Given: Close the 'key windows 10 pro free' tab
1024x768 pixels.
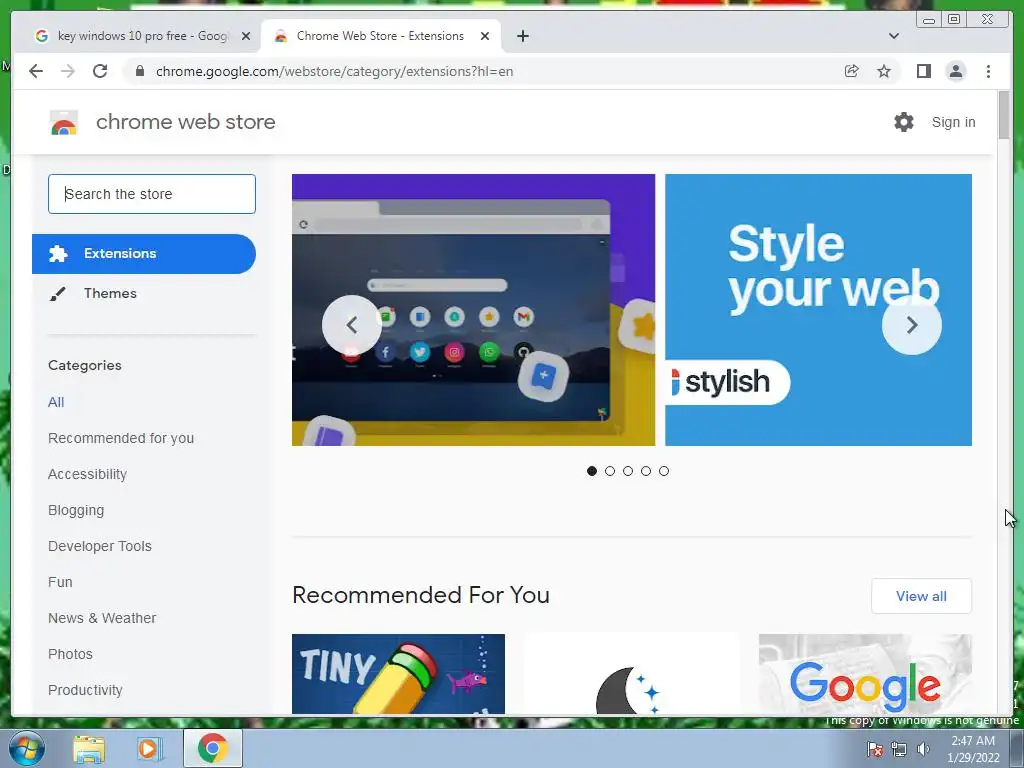Looking at the screenshot, I should (x=246, y=36).
